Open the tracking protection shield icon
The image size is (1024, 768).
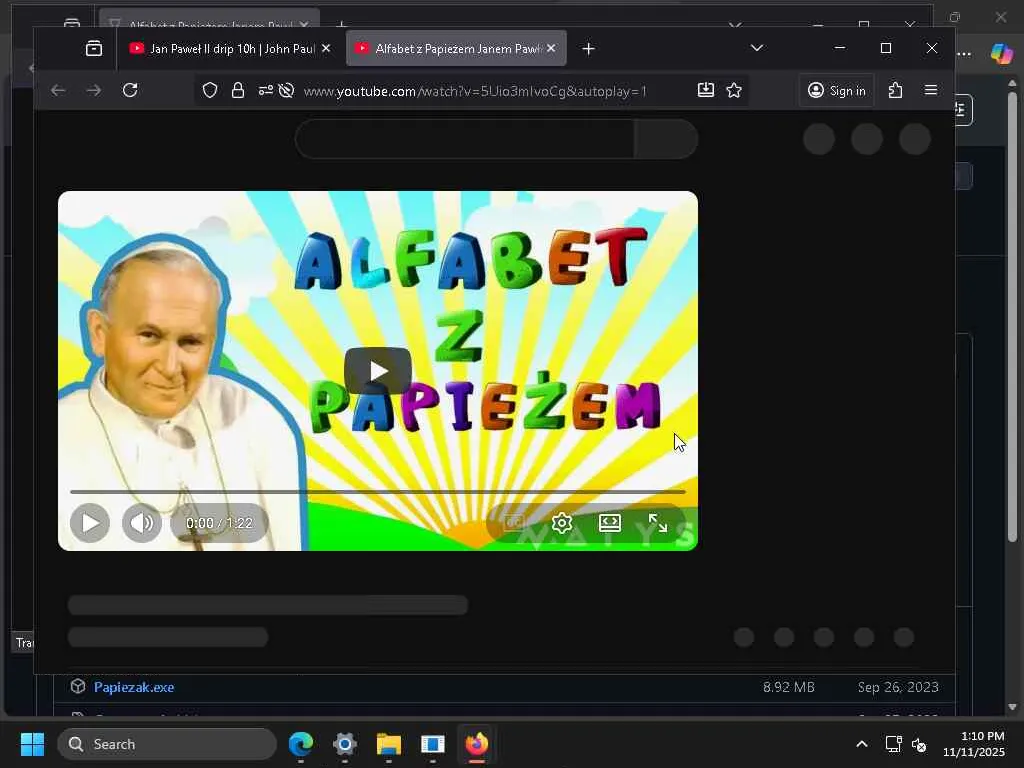pos(210,90)
